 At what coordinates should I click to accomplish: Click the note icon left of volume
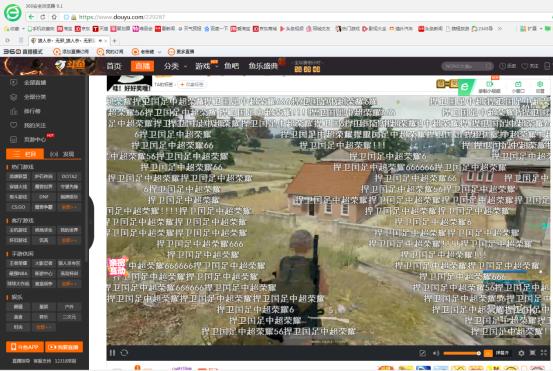(422, 353)
